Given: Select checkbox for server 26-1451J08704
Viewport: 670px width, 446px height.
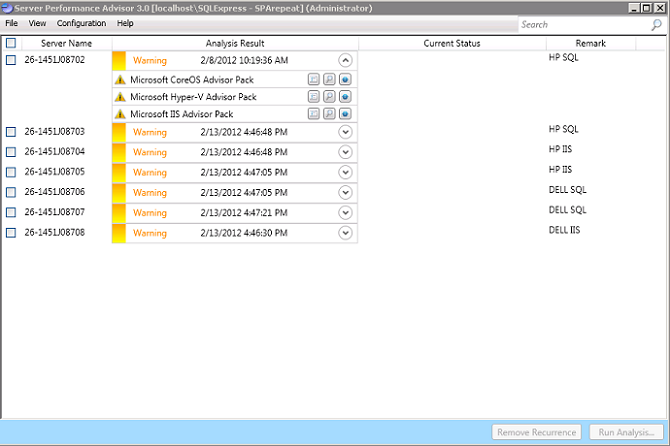Looking at the screenshot, I should (x=11, y=152).
